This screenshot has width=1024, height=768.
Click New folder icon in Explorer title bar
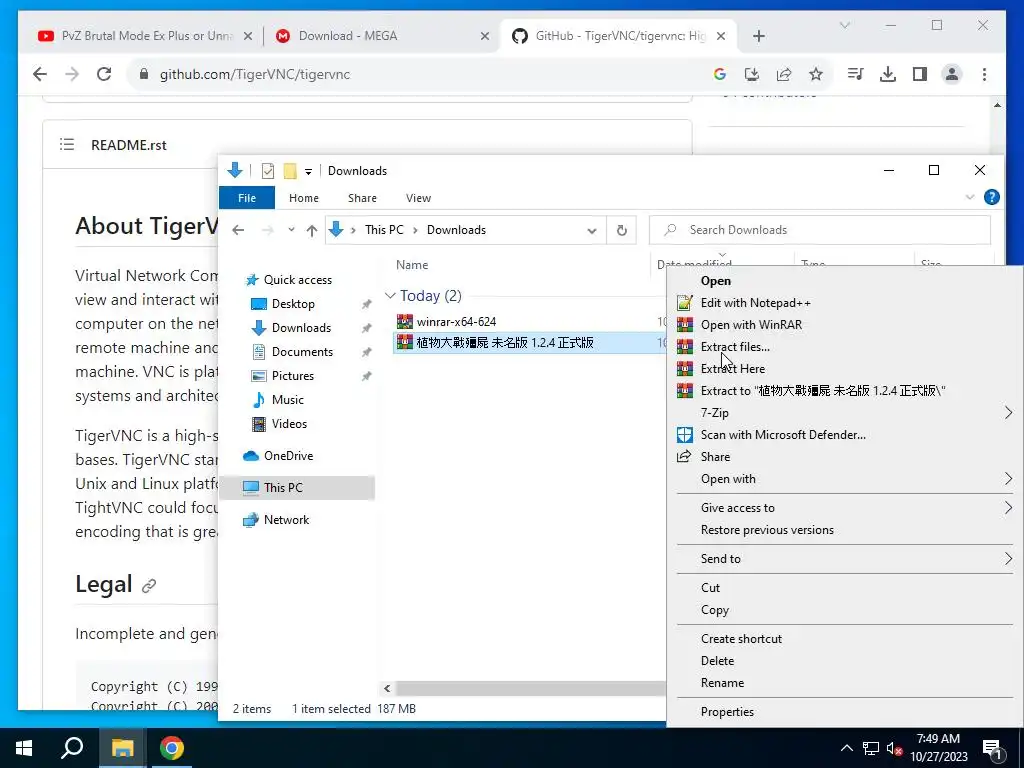pyautogui.click(x=290, y=171)
